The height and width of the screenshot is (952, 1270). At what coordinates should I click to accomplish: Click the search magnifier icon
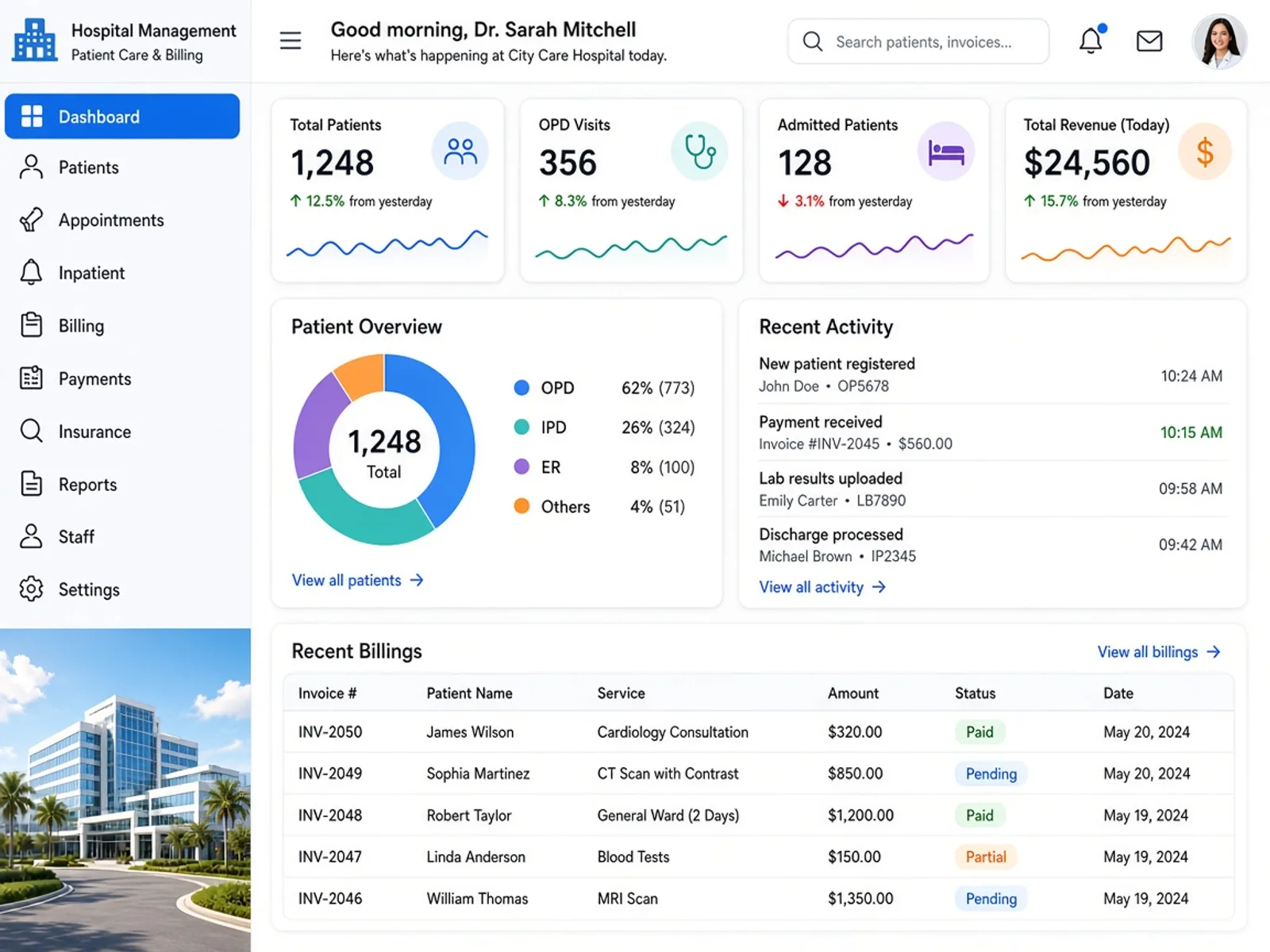tap(813, 41)
